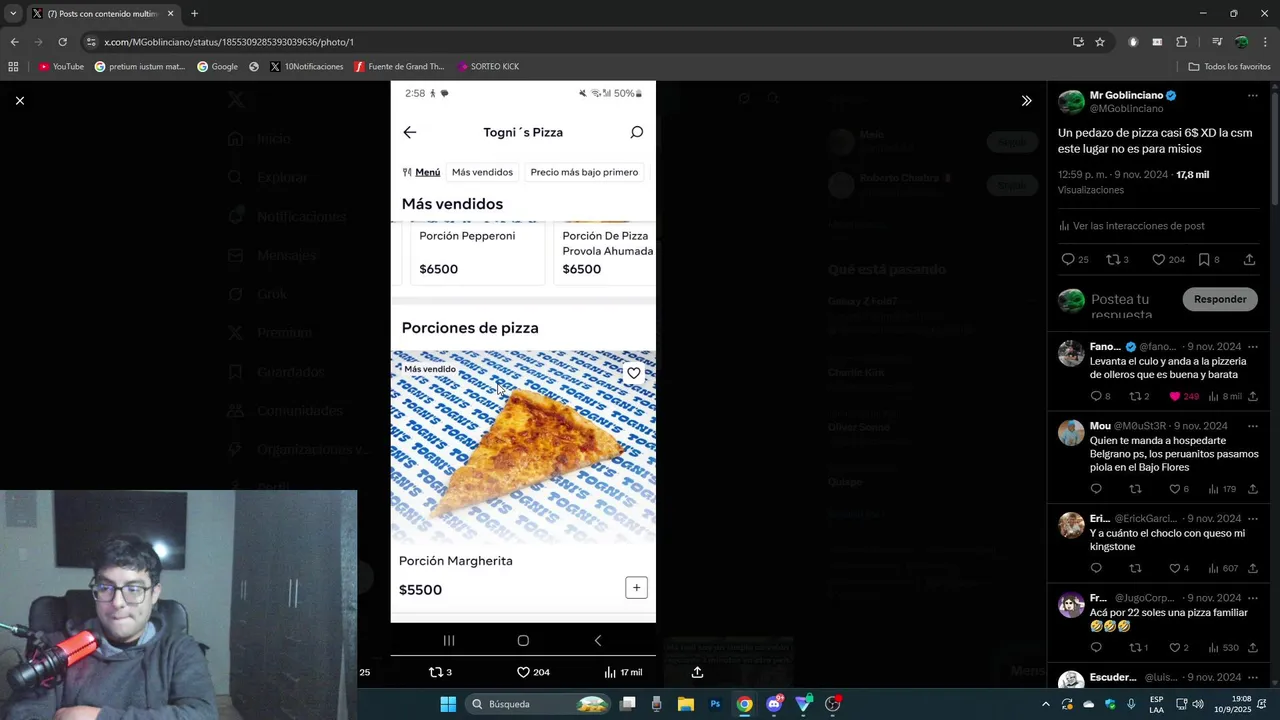The height and width of the screenshot is (720, 1280).
Task: Click the taskbar Búsqueda search box
Action: (x=539, y=704)
